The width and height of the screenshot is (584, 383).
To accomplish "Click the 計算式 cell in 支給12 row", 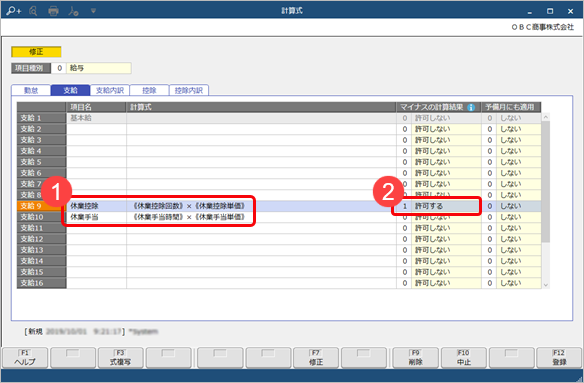I will pyautogui.click(x=261, y=239).
